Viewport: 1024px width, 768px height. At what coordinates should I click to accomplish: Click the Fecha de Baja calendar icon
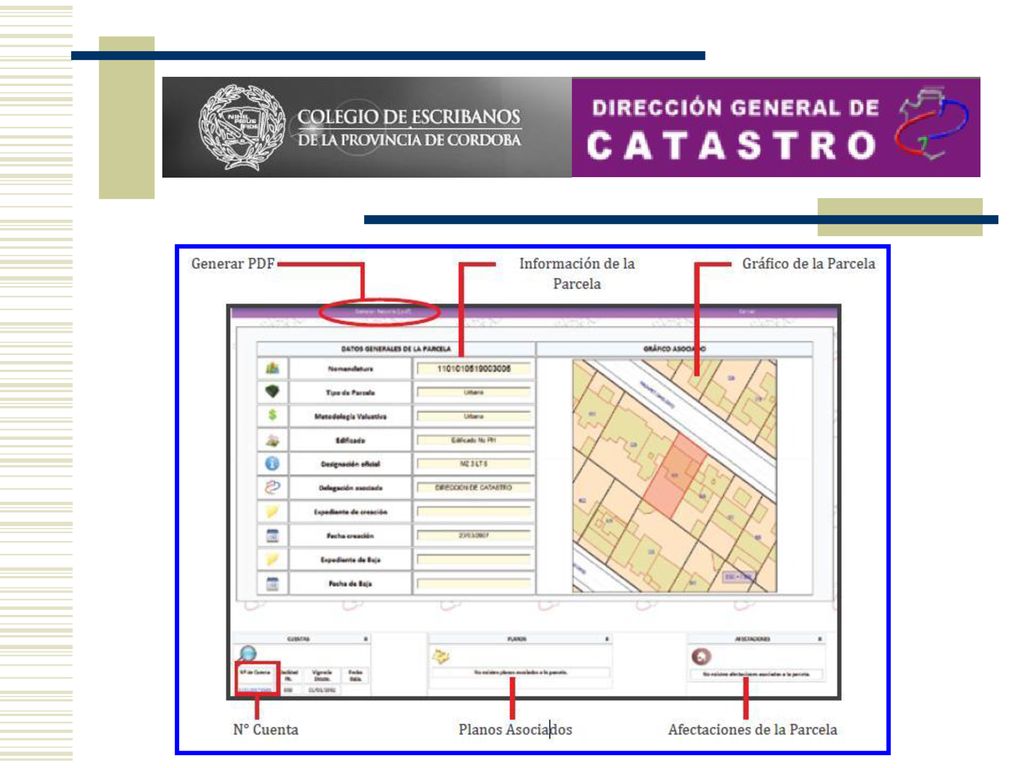coord(272,583)
